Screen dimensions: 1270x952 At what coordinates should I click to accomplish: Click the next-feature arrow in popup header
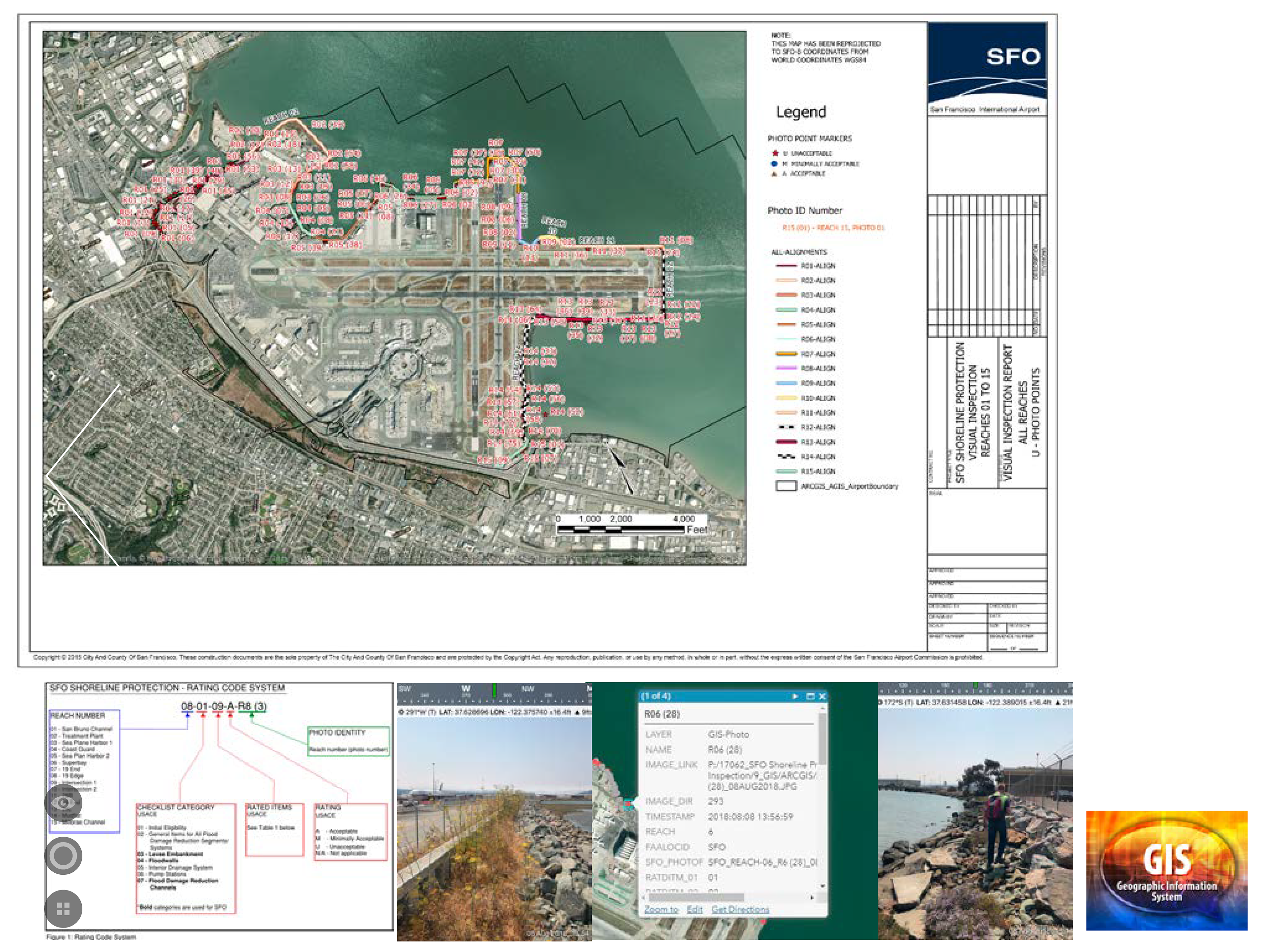[795, 696]
